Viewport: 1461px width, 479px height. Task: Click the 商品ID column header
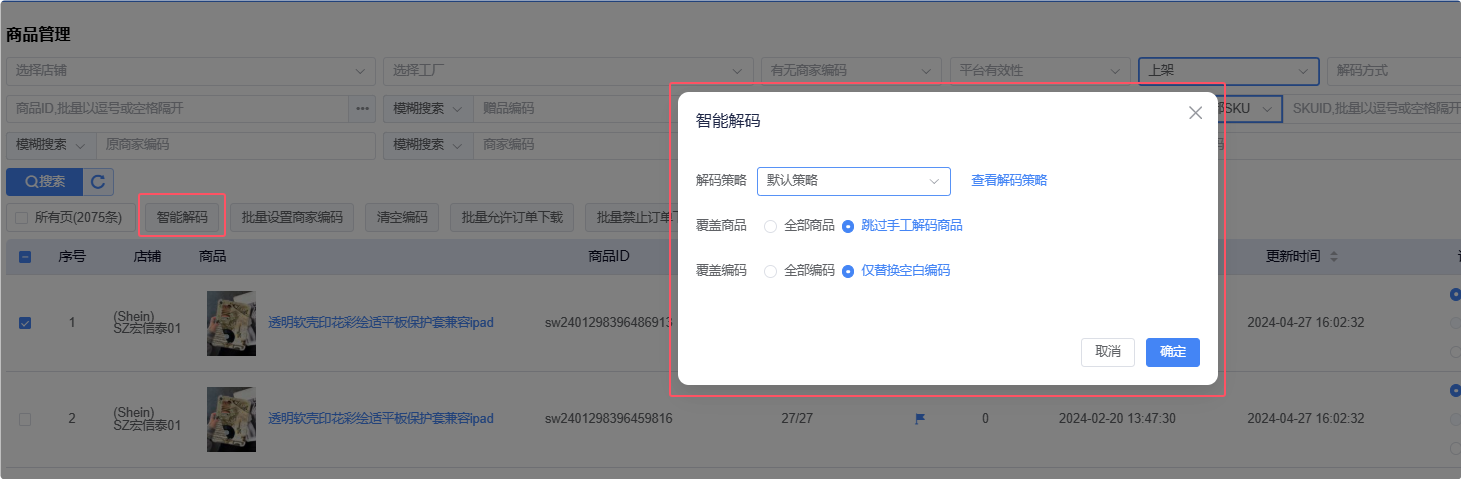coord(608,257)
